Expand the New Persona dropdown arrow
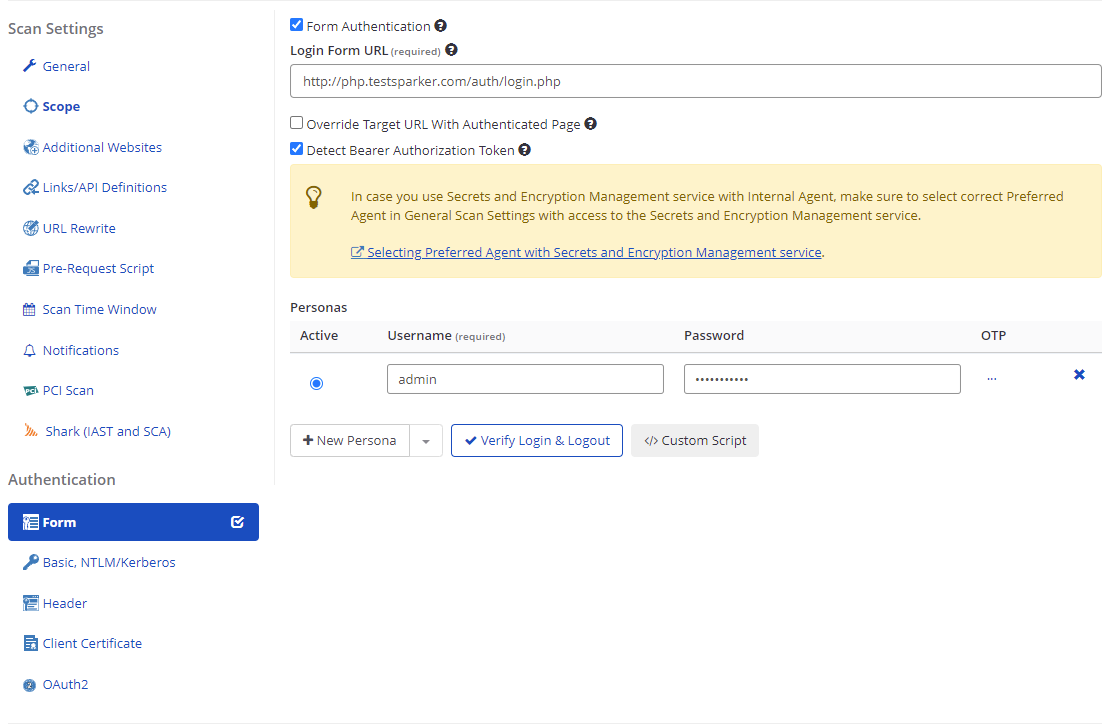 426,441
